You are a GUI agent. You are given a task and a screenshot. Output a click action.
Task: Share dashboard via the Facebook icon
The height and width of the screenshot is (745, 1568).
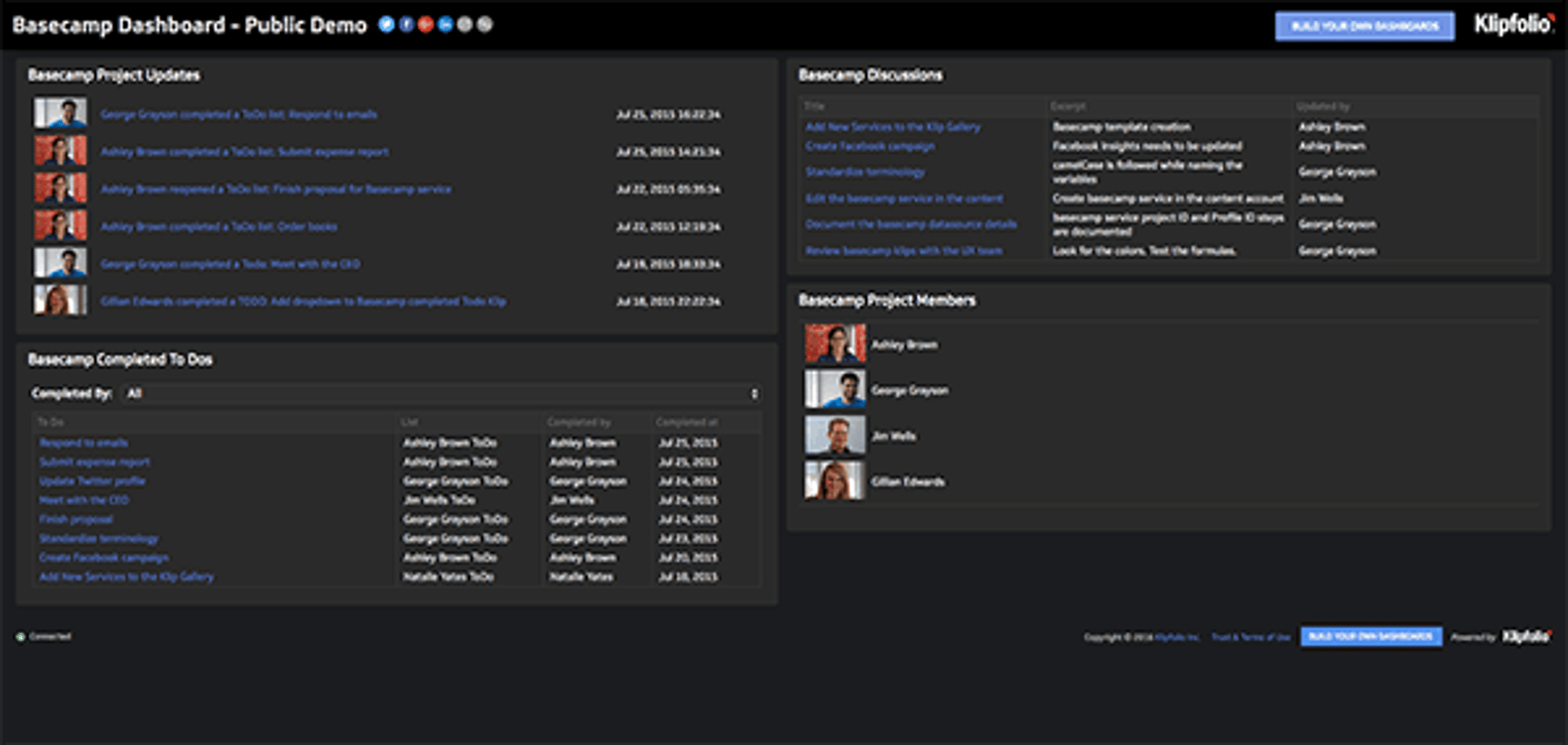click(406, 25)
